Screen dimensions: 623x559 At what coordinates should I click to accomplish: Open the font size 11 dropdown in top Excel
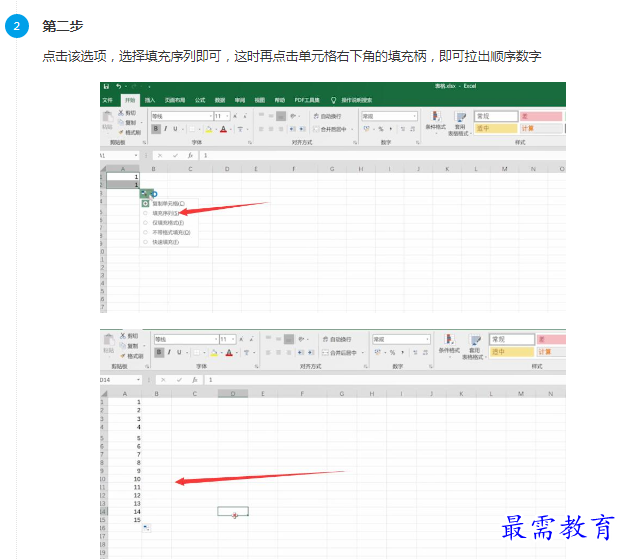pyautogui.click(x=227, y=116)
